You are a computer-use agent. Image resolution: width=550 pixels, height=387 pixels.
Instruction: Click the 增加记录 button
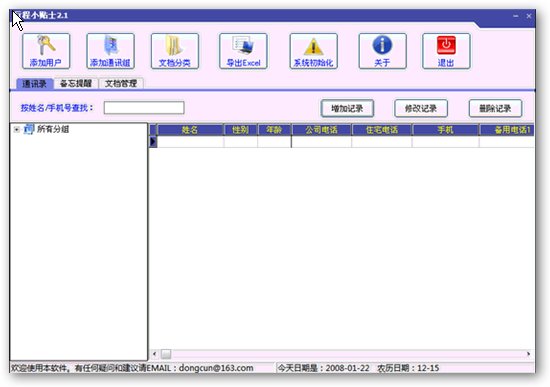tap(347, 108)
